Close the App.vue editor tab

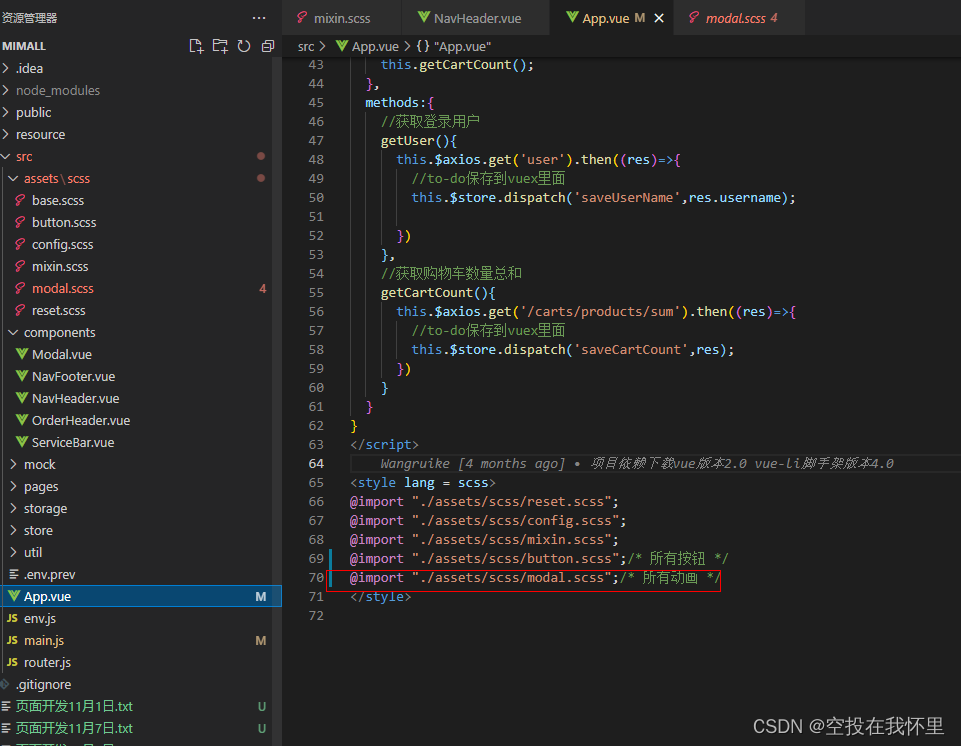click(657, 17)
